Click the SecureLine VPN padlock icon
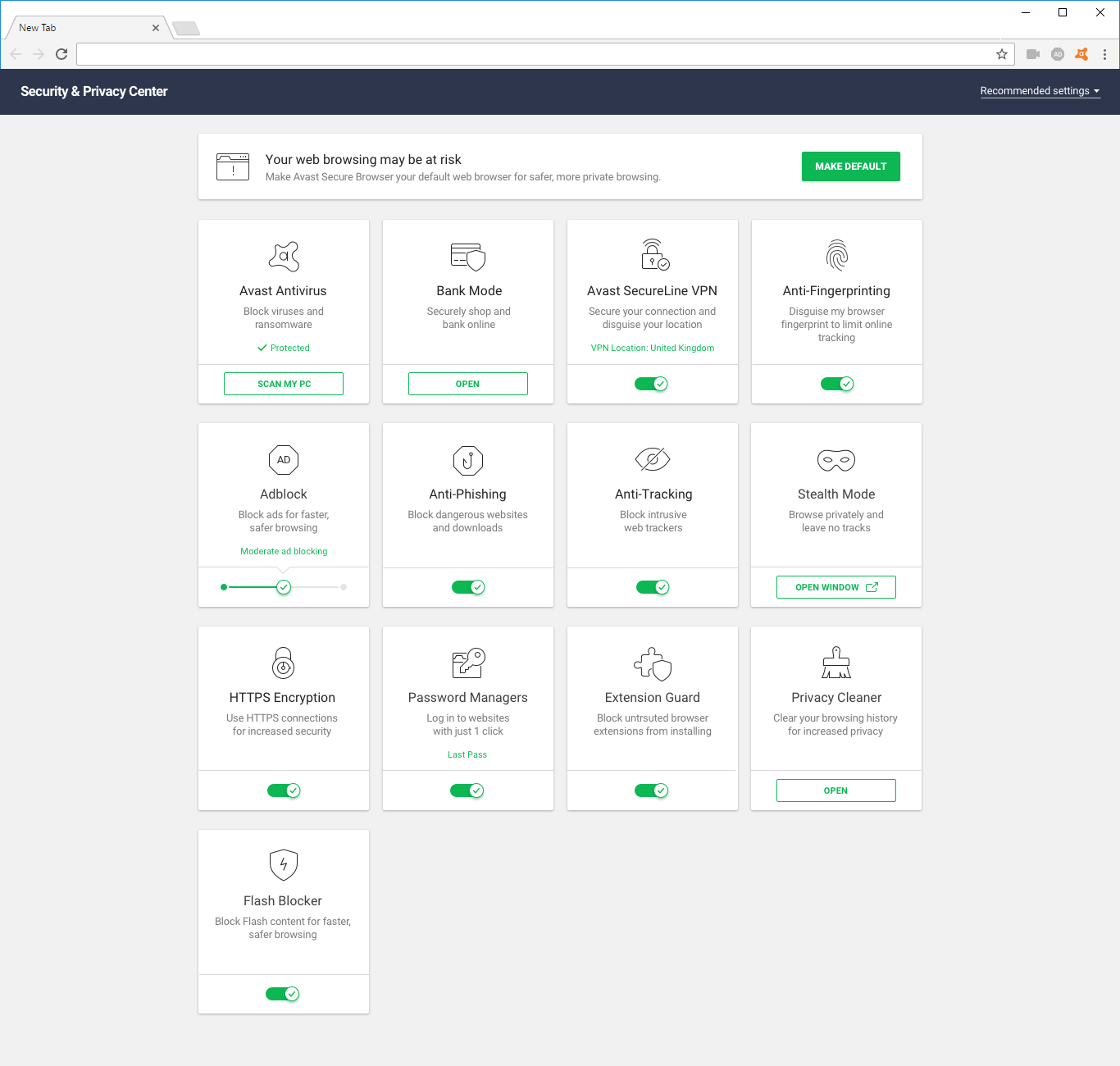1120x1066 pixels. tap(654, 255)
